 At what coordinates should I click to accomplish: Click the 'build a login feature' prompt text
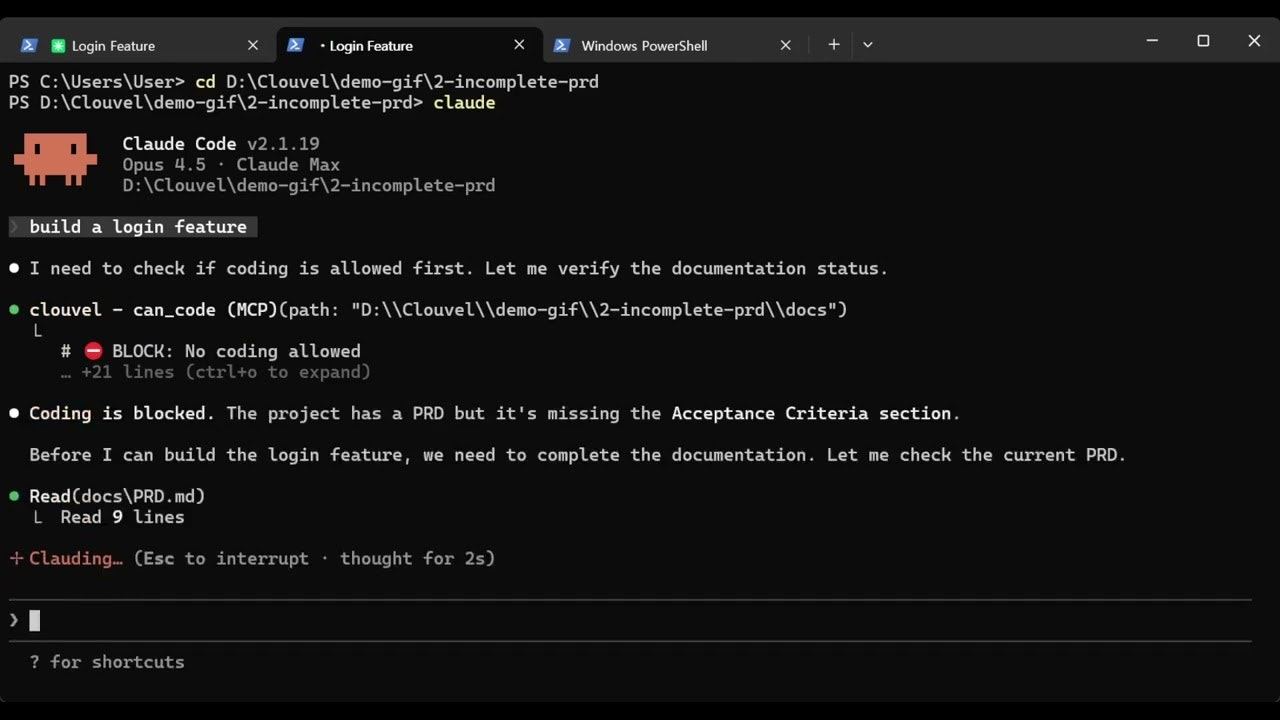click(138, 227)
